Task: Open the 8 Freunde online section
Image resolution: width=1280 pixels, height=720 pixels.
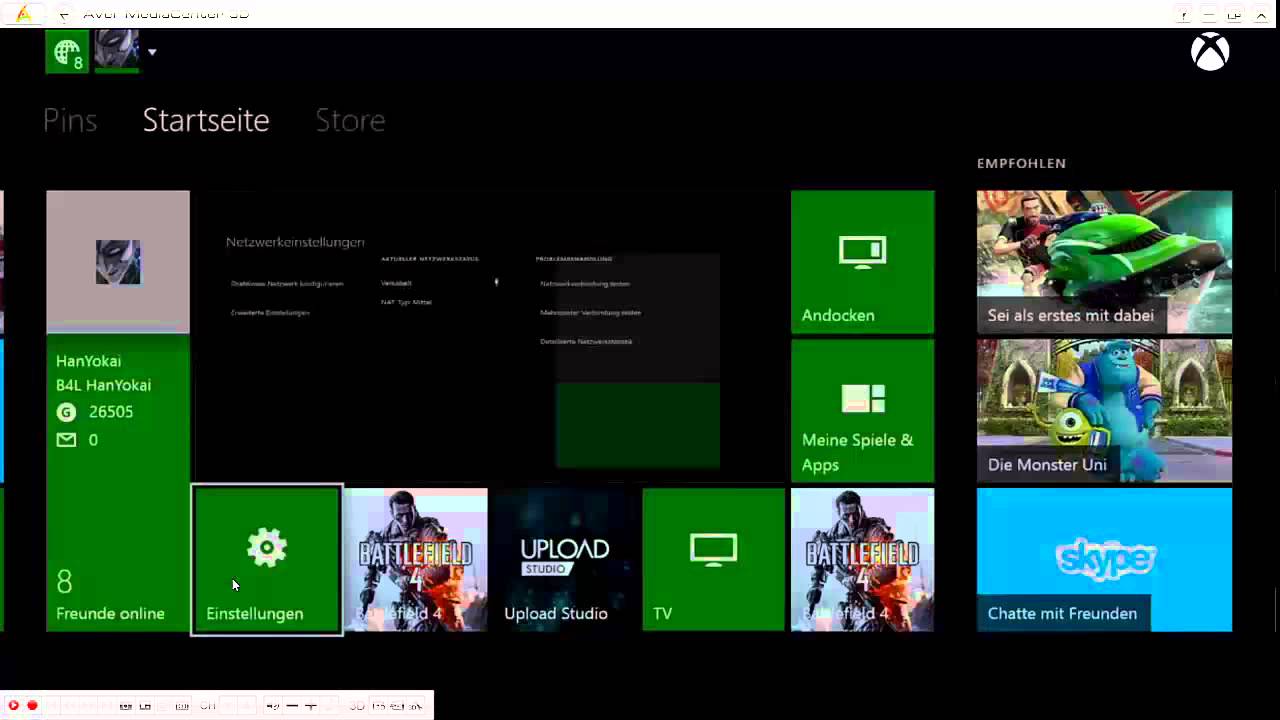Action: tap(110, 597)
